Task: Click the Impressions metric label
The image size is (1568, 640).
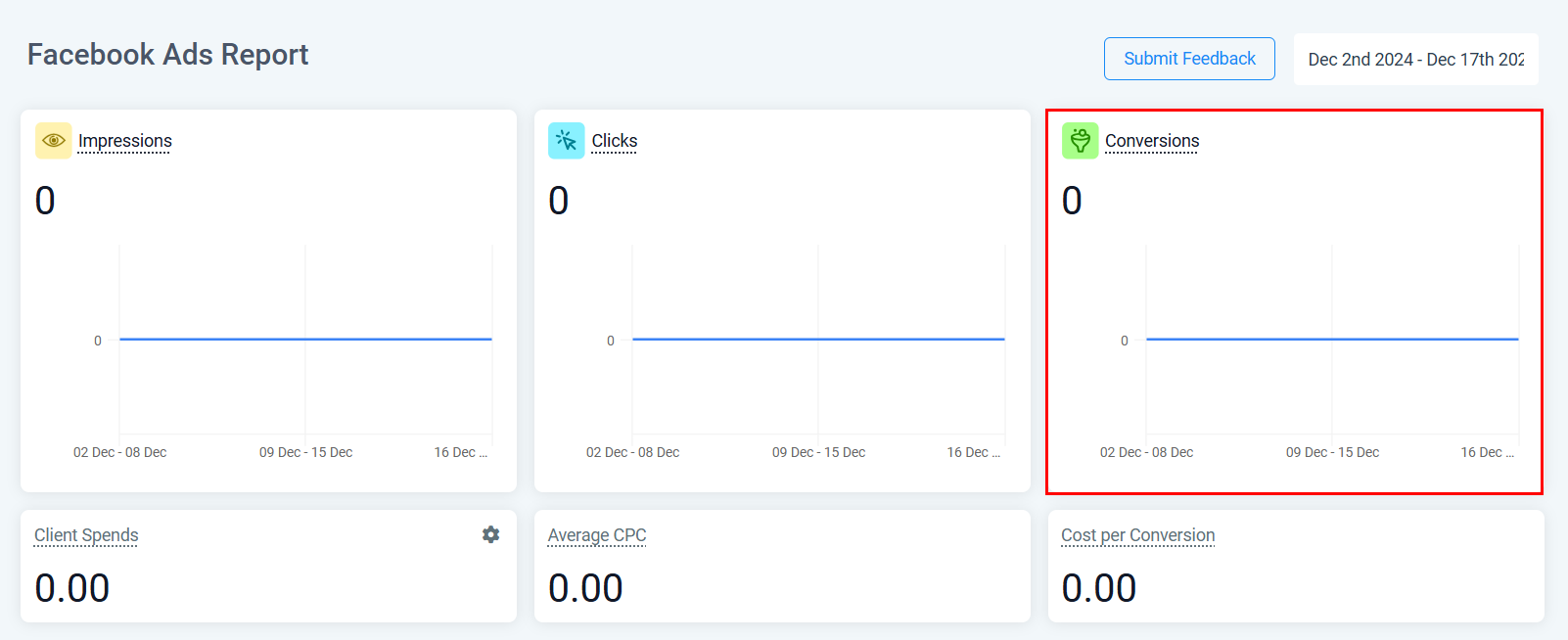Action: coord(124,141)
